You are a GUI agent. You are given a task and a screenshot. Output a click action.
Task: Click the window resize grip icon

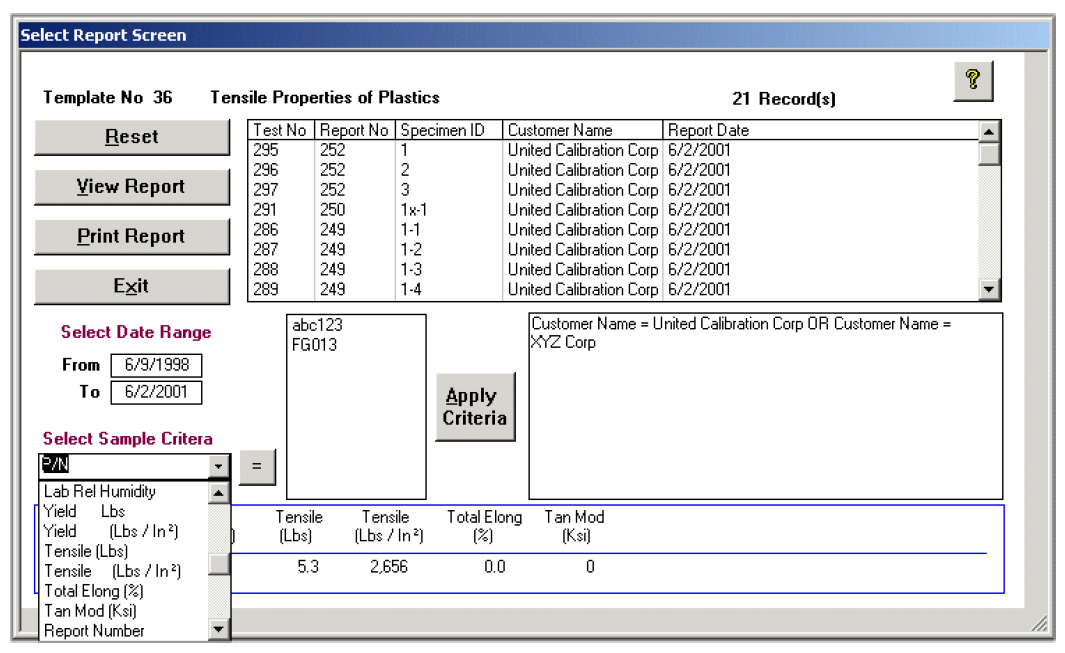1040,623
